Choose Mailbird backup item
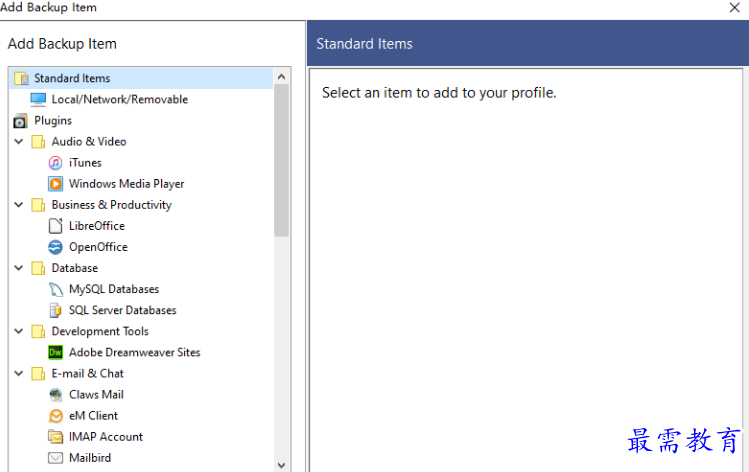 (x=90, y=458)
